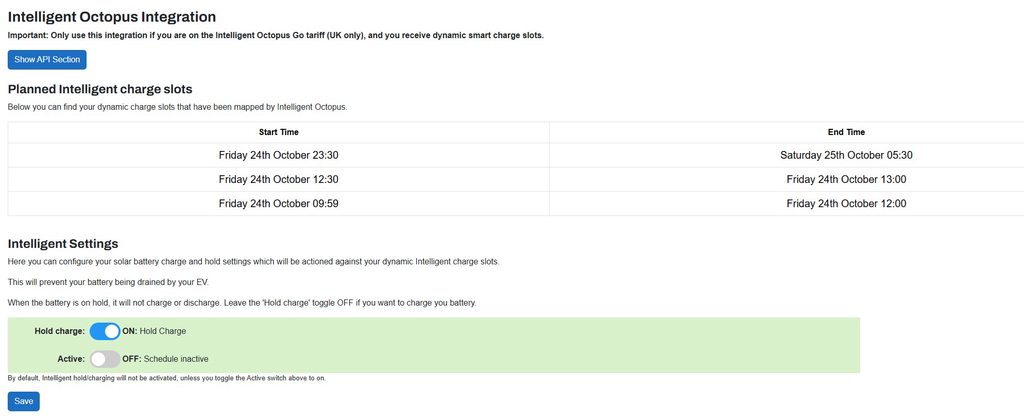Click the Start Time column header
The width and height of the screenshot is (1024, 420).
[278, 132]
